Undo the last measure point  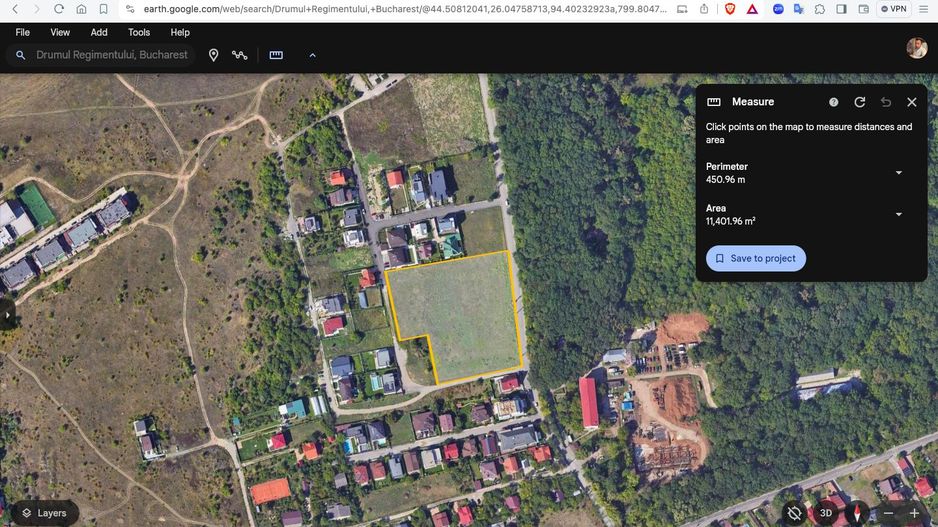point(886,102)
